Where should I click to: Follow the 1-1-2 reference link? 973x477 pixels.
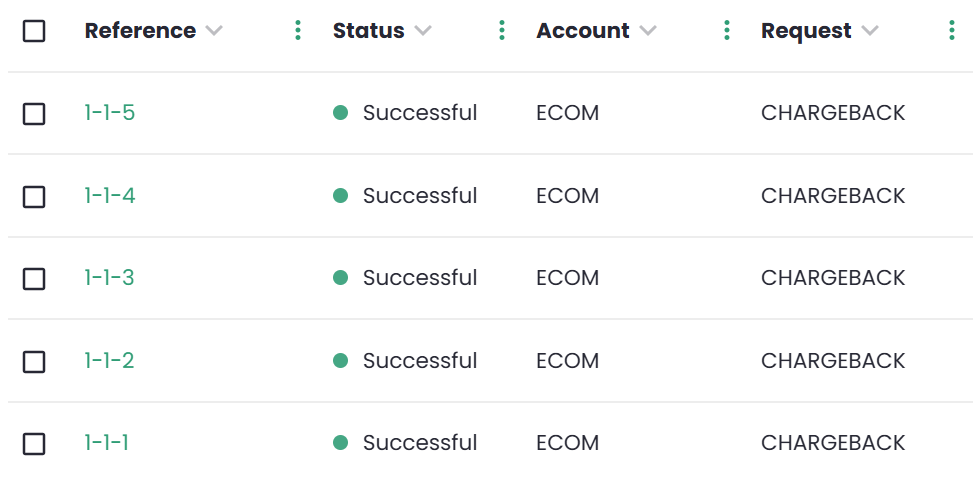(x=109, y=361)
